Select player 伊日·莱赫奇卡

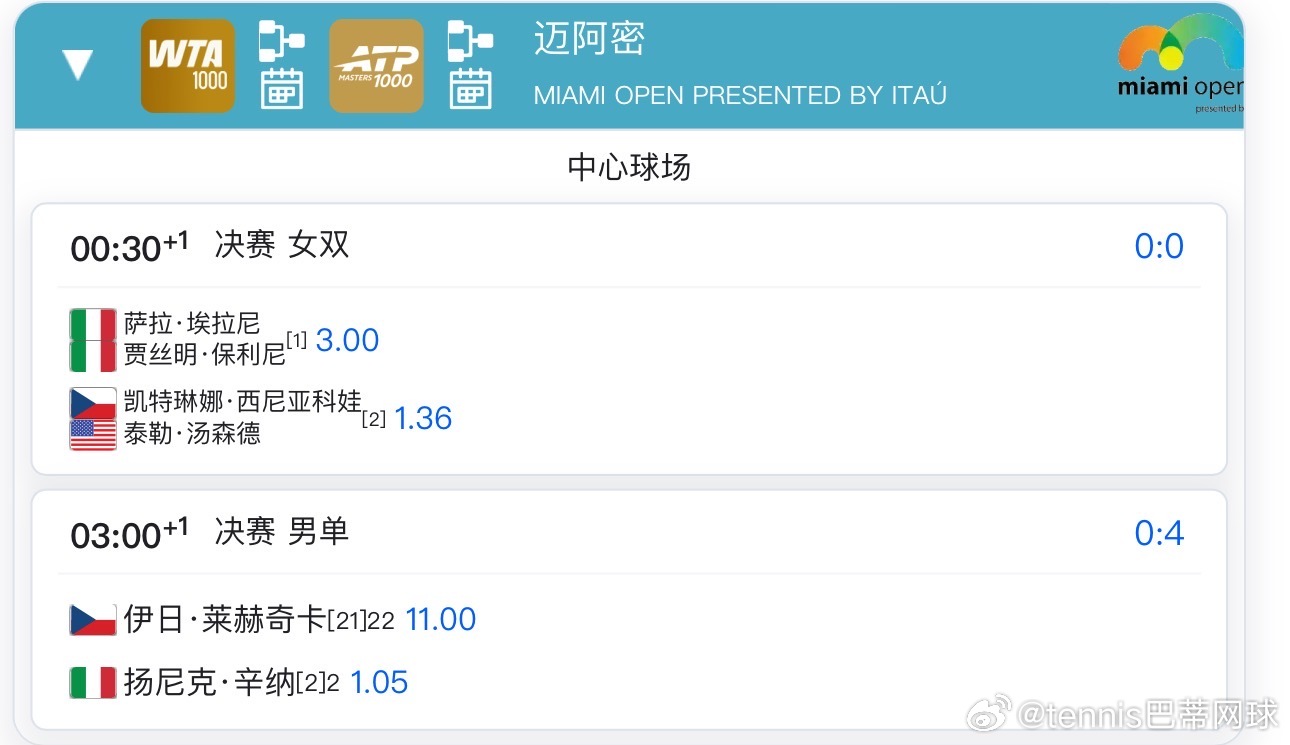pyautogui.click(x=225, y=620)
